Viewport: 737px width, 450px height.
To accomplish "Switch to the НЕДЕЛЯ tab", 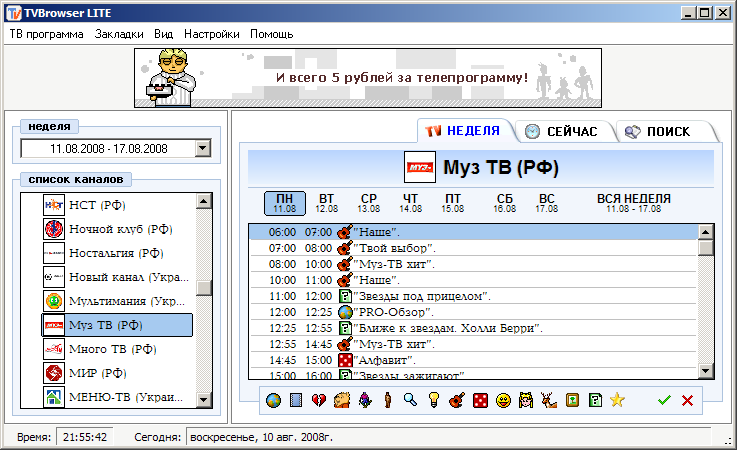I will click(464, 131).
